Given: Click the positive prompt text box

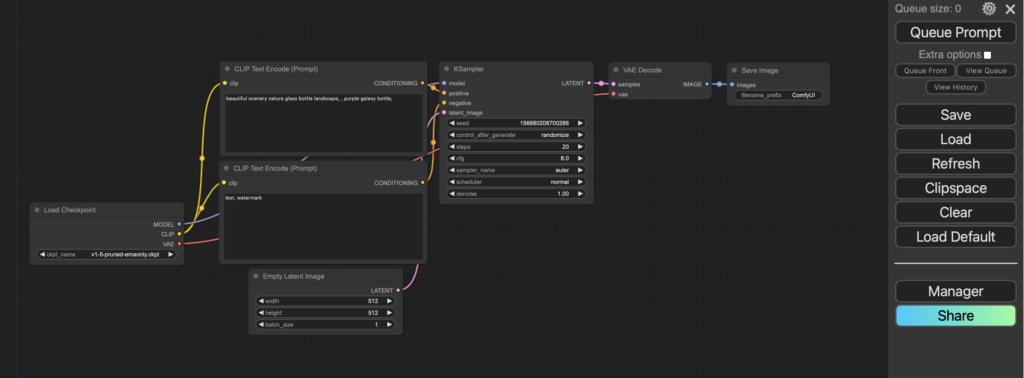Looking at the screenshot, I should (x=323, y=124).
